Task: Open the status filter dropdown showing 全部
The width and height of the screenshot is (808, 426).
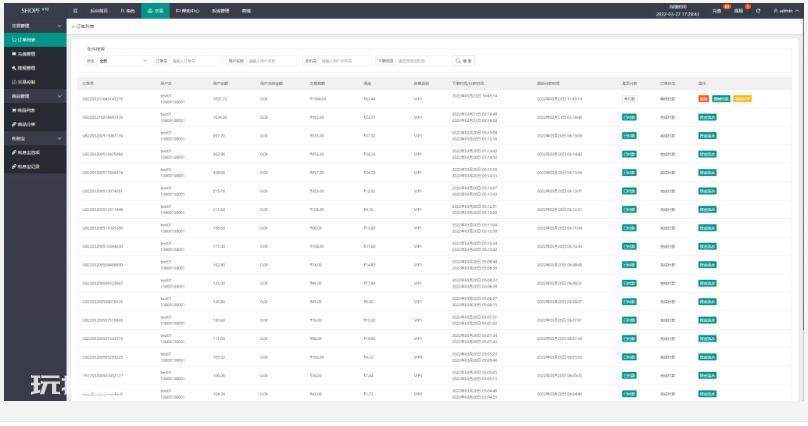Action: coord(123,61)
